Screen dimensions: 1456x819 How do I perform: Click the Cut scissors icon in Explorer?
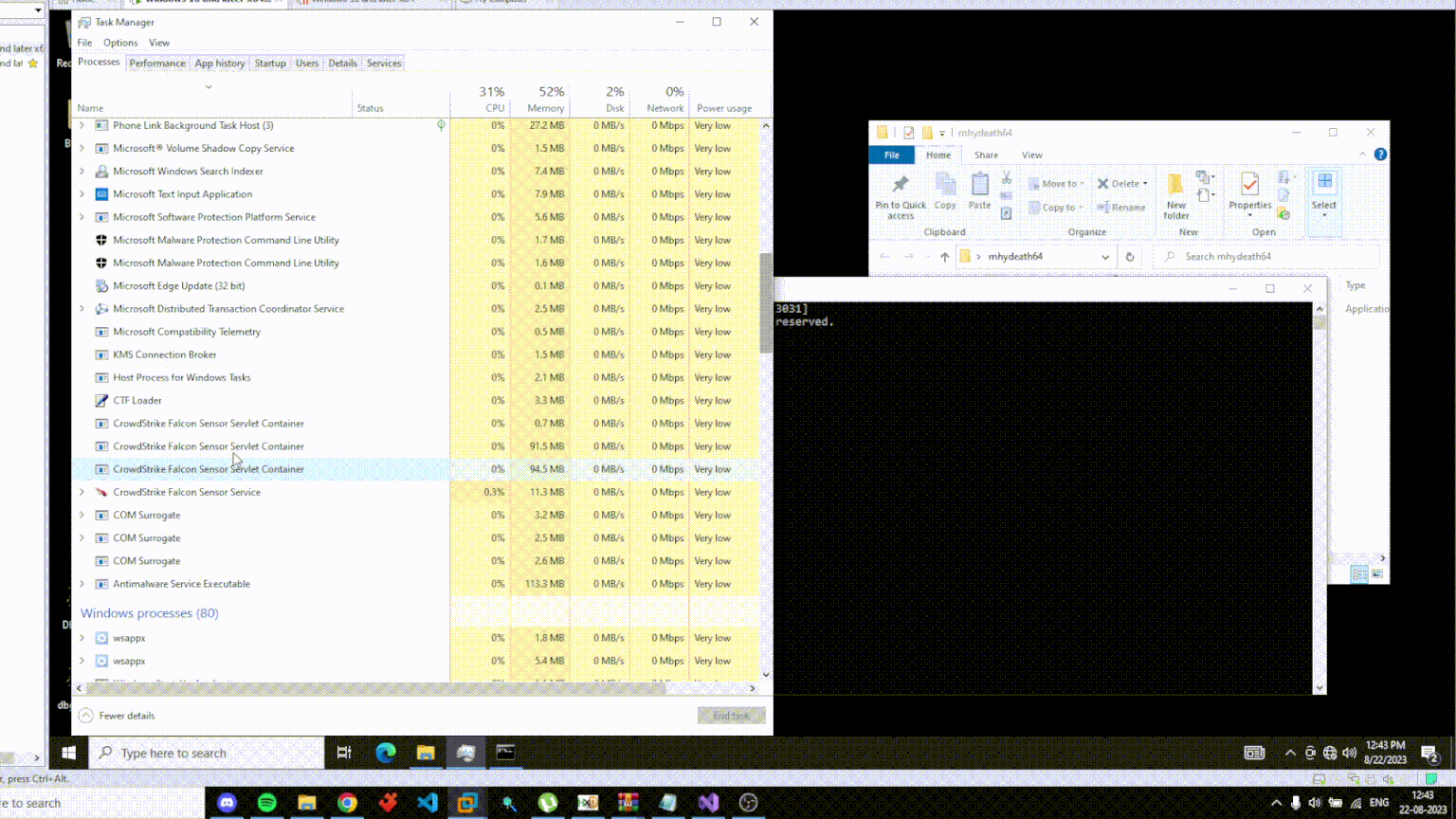click(x=1006, y=178)
